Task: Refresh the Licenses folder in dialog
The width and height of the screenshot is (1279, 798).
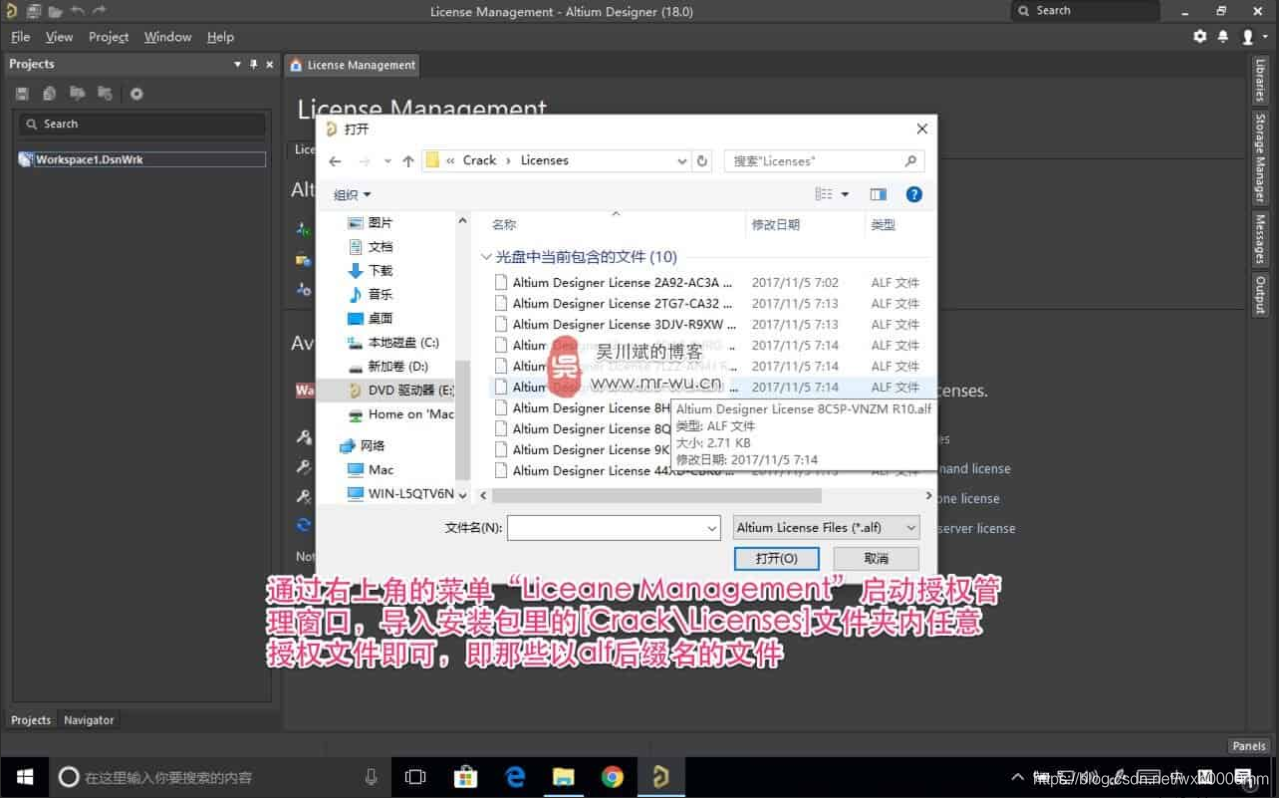Action: tap(702, 161)
